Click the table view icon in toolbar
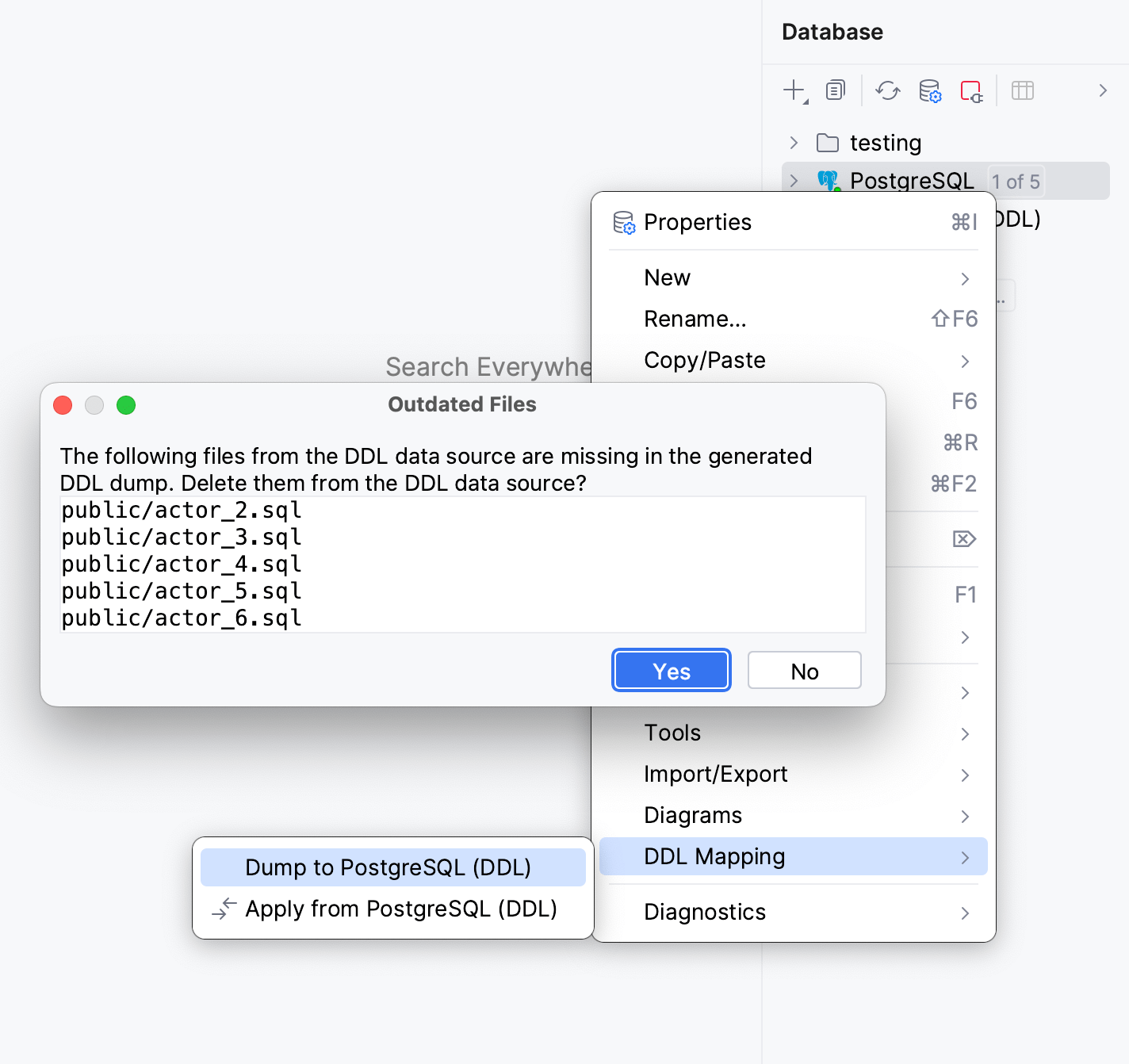Viewport: 1129px width, 1064px height. coord(1022,90)
